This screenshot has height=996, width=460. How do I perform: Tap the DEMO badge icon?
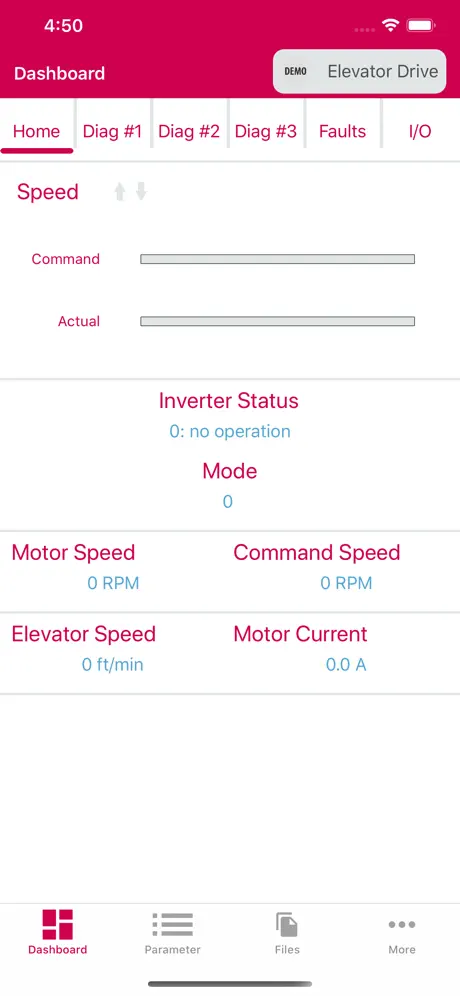pos(295,72)
